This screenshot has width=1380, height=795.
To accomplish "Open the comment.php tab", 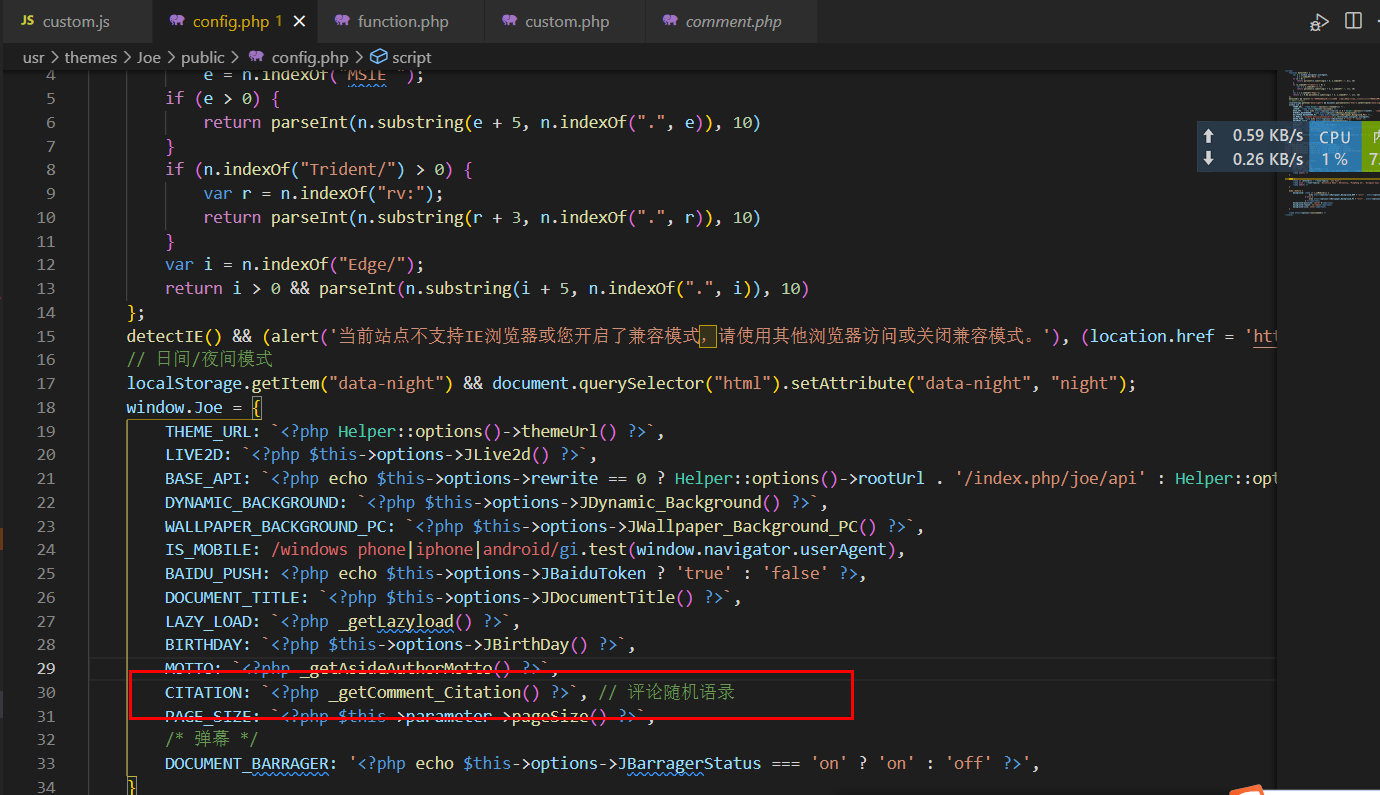I will click(733, 21).
